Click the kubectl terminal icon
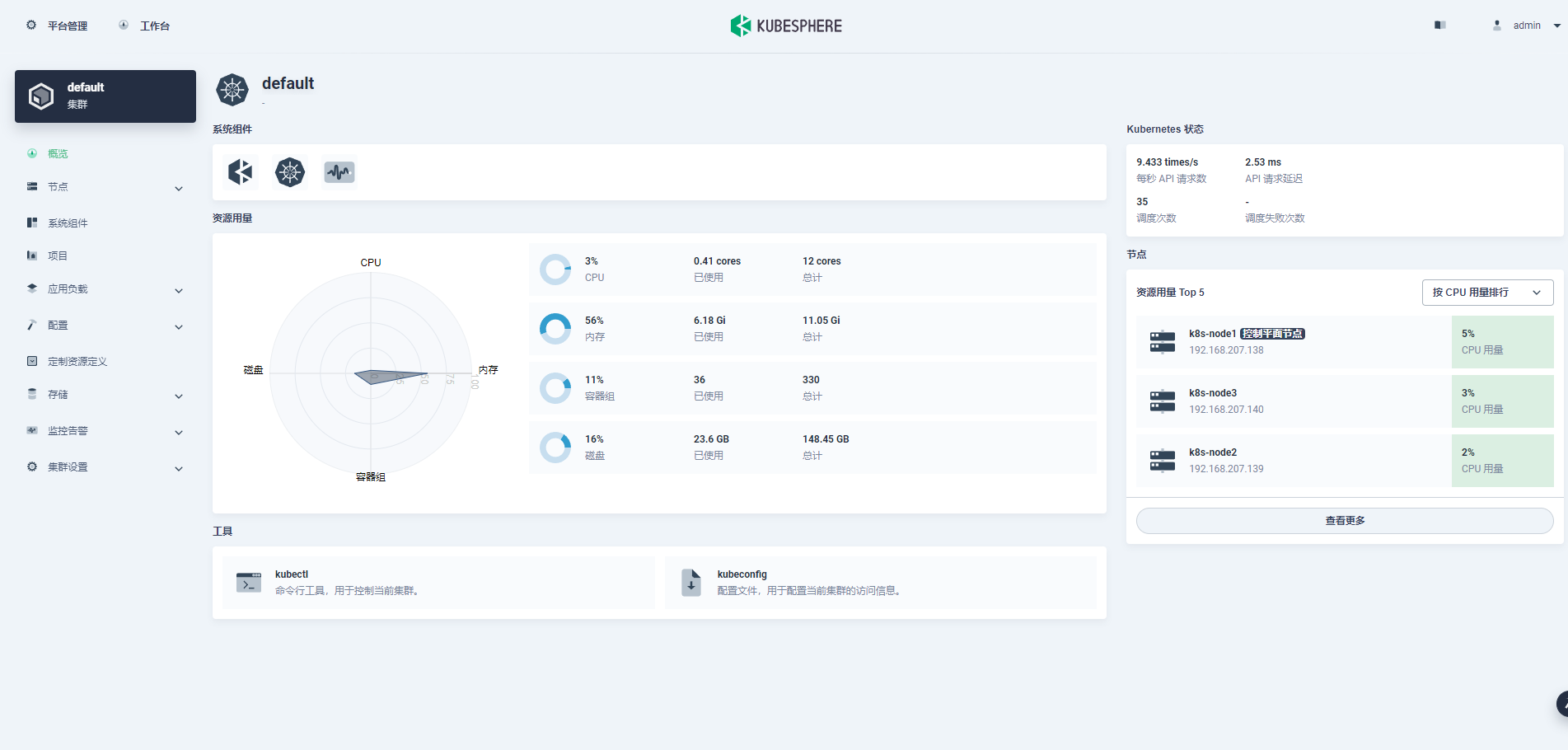 point(249,583)
